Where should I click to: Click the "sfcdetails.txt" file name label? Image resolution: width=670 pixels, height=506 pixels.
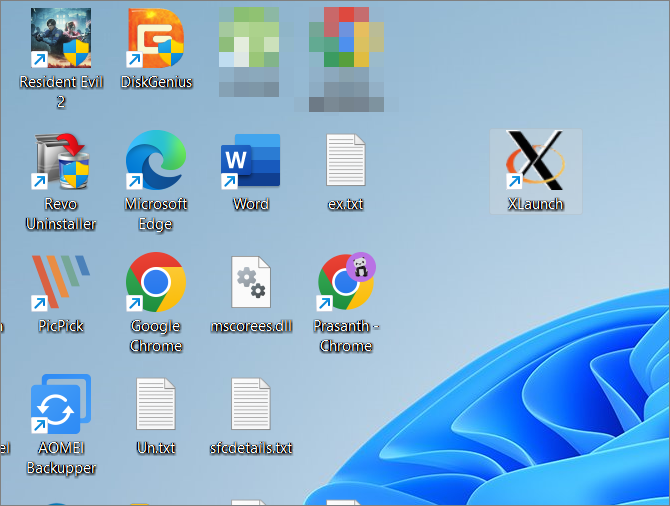[x=251, y=448]
